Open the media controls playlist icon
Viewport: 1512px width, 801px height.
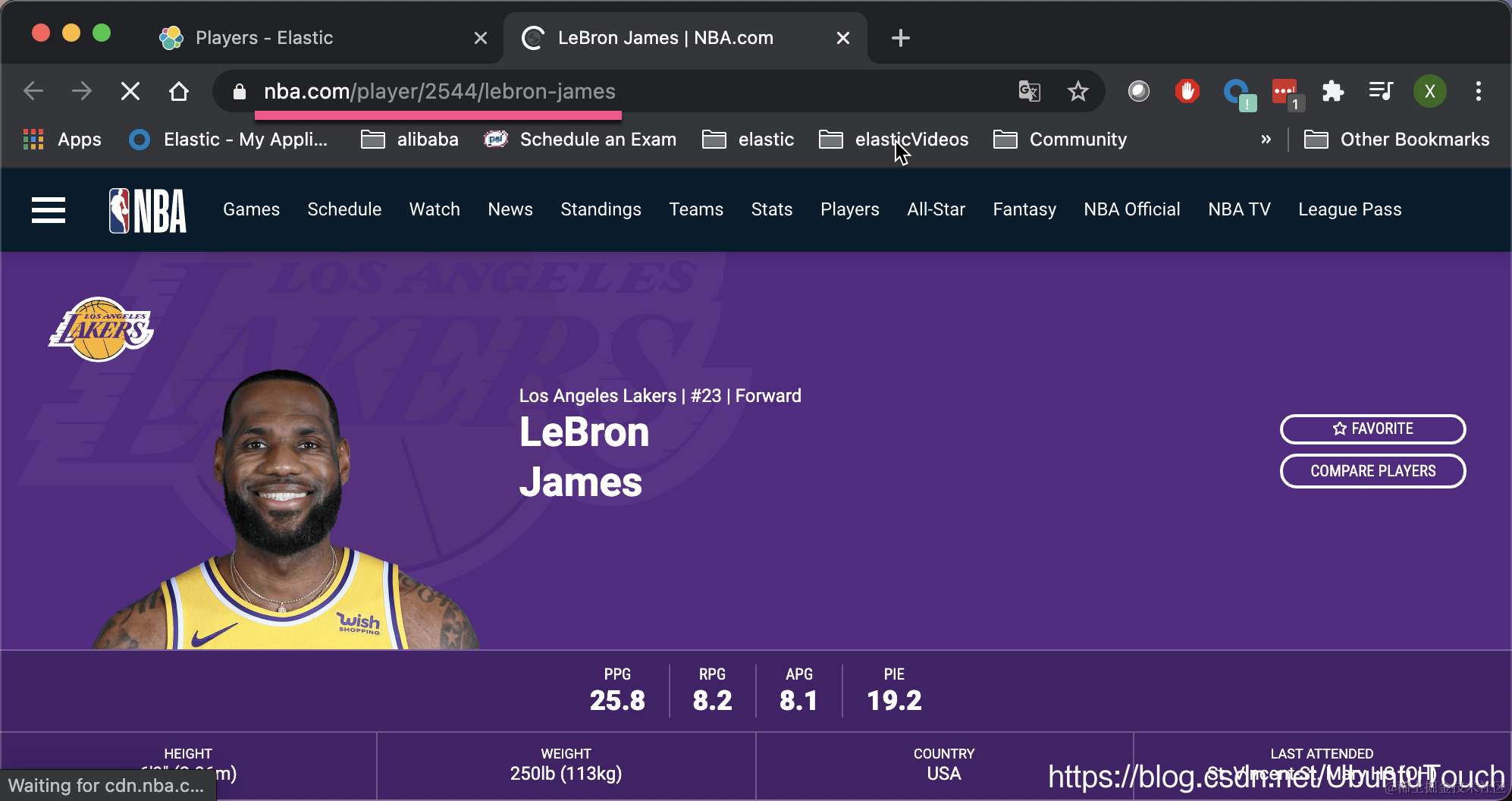[1381, 92]
